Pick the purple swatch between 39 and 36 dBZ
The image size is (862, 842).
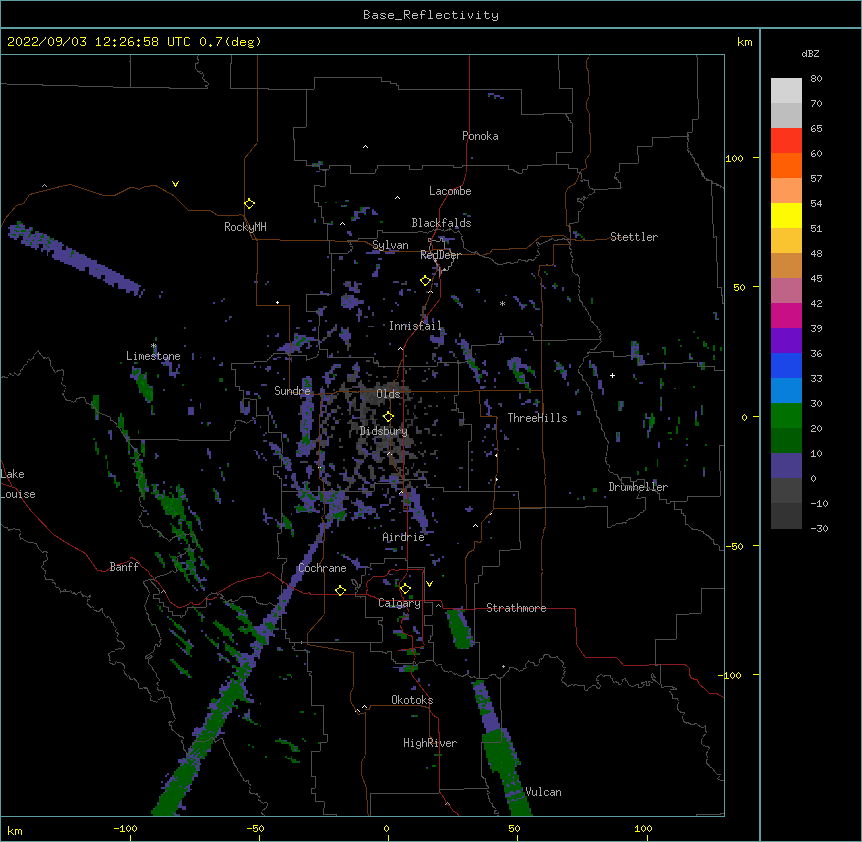[786, 340]
